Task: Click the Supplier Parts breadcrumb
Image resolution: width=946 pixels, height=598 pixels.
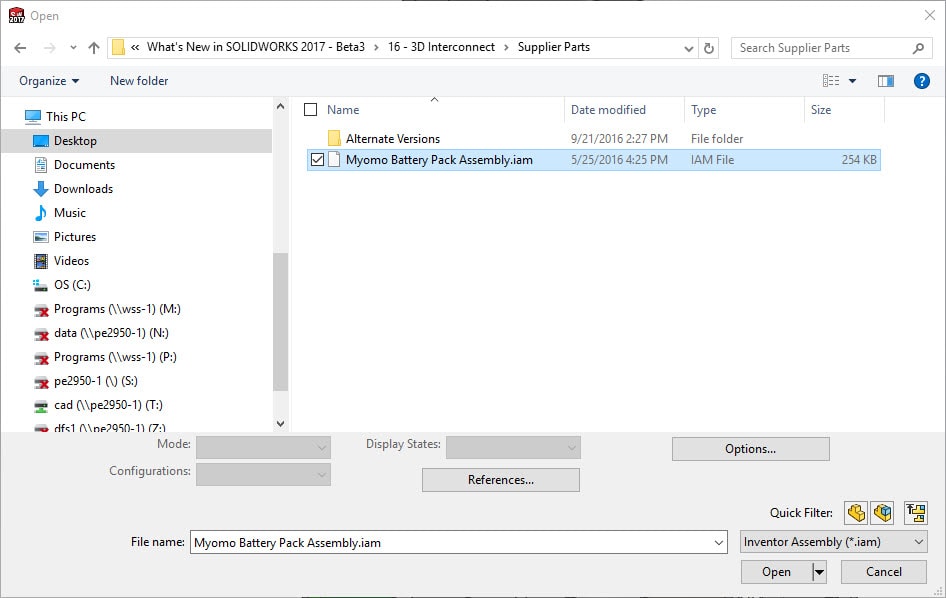Action: click(554, 47)
